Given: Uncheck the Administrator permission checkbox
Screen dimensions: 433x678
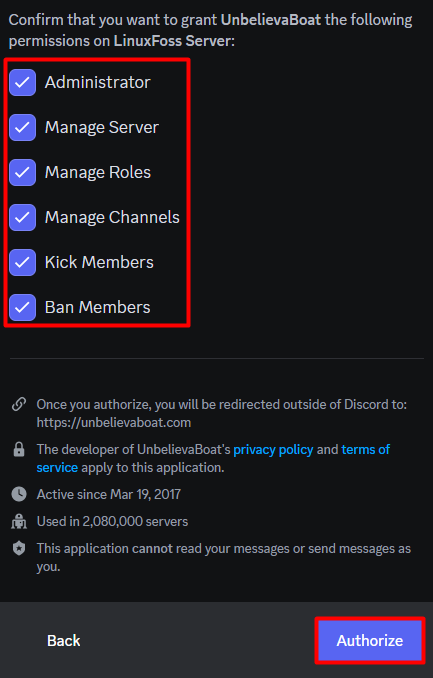Looking at the screenshot, I should coord(22,82).
